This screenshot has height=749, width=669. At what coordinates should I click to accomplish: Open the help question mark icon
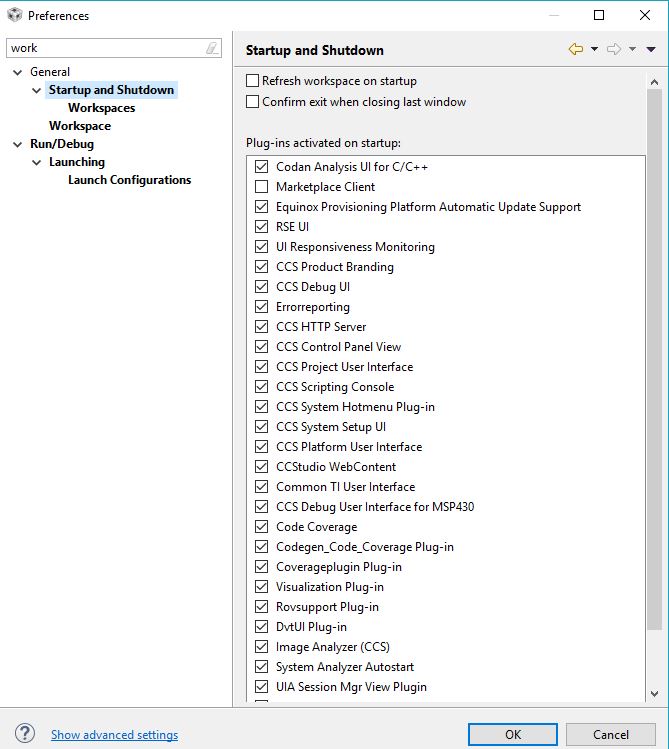click(x=25, y=733)
